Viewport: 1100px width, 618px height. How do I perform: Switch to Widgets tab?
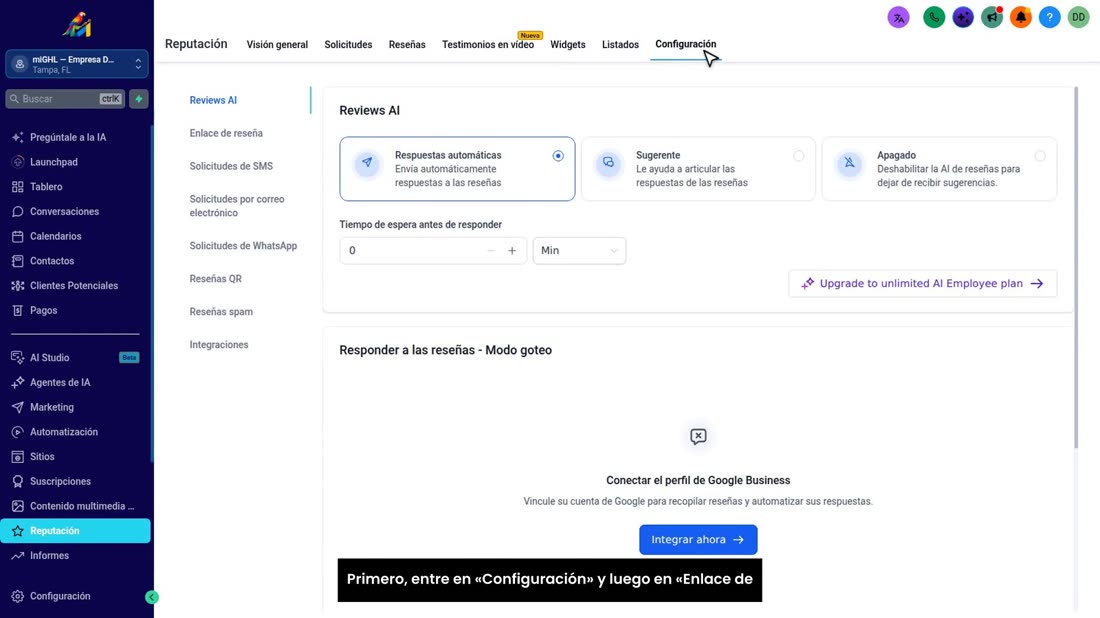pyautogui.click(x=568, y=44)
